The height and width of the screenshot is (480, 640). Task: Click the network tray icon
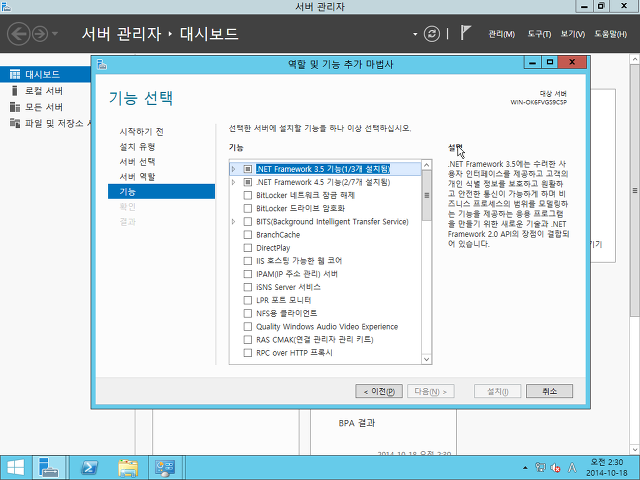pos(540,468)
